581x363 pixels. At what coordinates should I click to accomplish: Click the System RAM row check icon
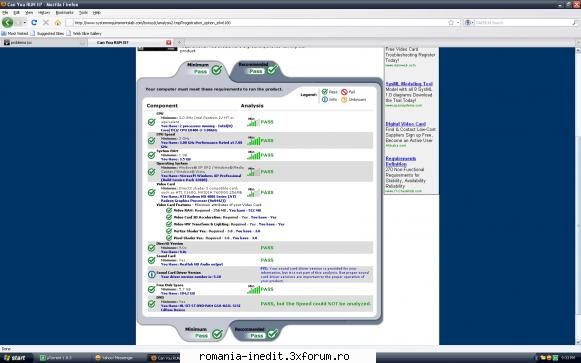(x=152, y=155)
